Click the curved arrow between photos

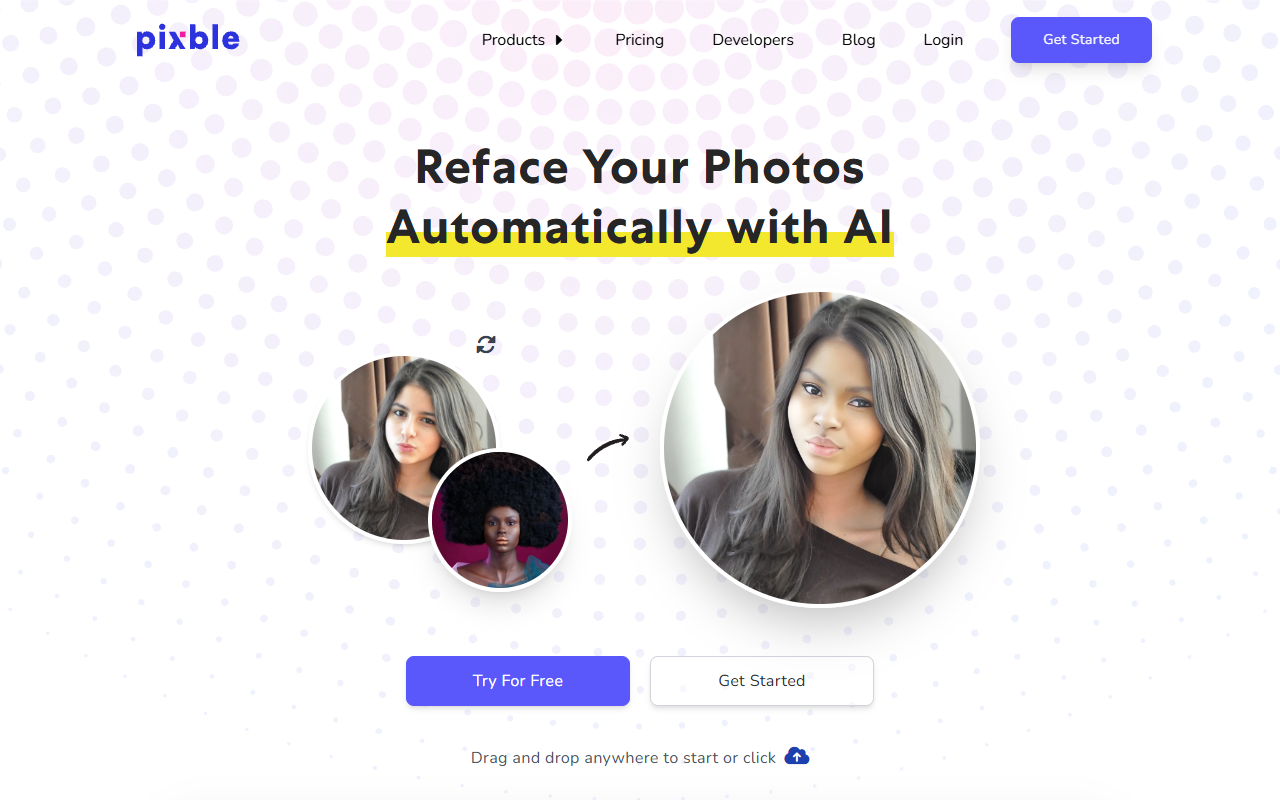(x=608, y=447)
